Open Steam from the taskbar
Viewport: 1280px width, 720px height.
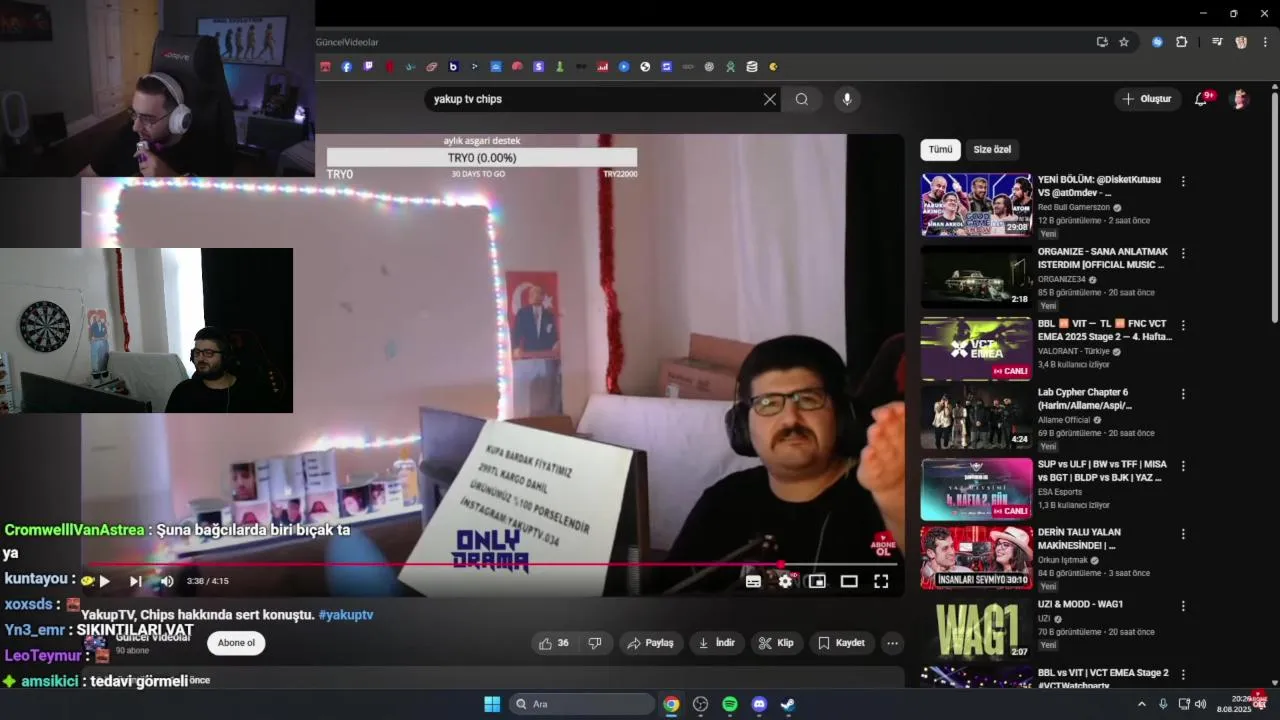[x=788, y=704]
